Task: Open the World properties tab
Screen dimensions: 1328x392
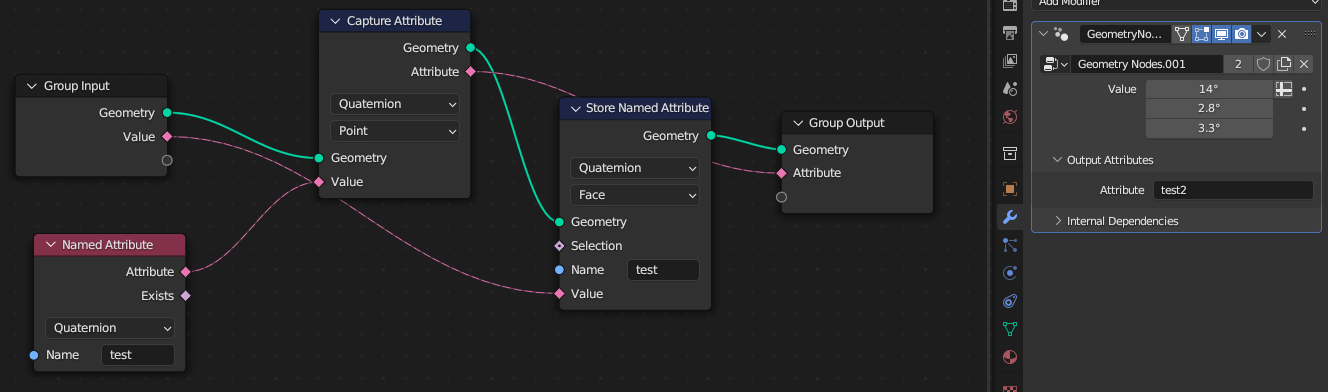Action: 1010,116
